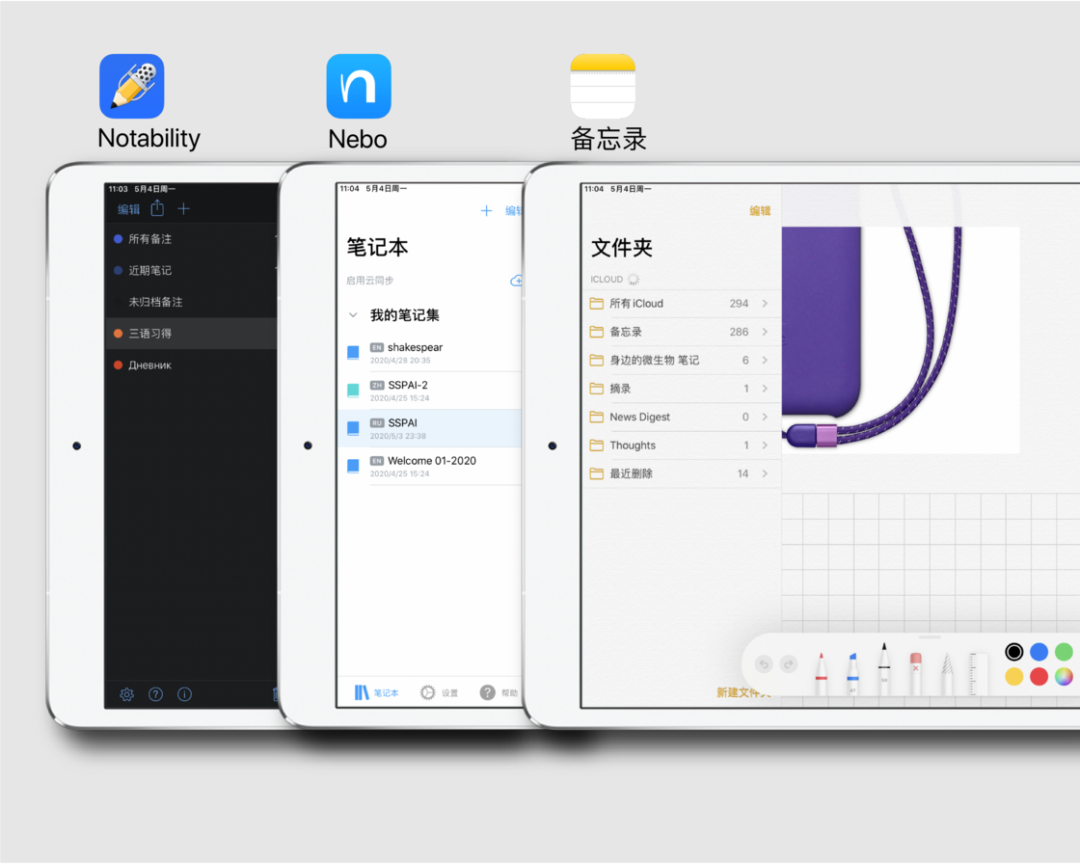Tap 启用云同步 in Nebo
This screenshot has height=864, width=1080.
370,280
